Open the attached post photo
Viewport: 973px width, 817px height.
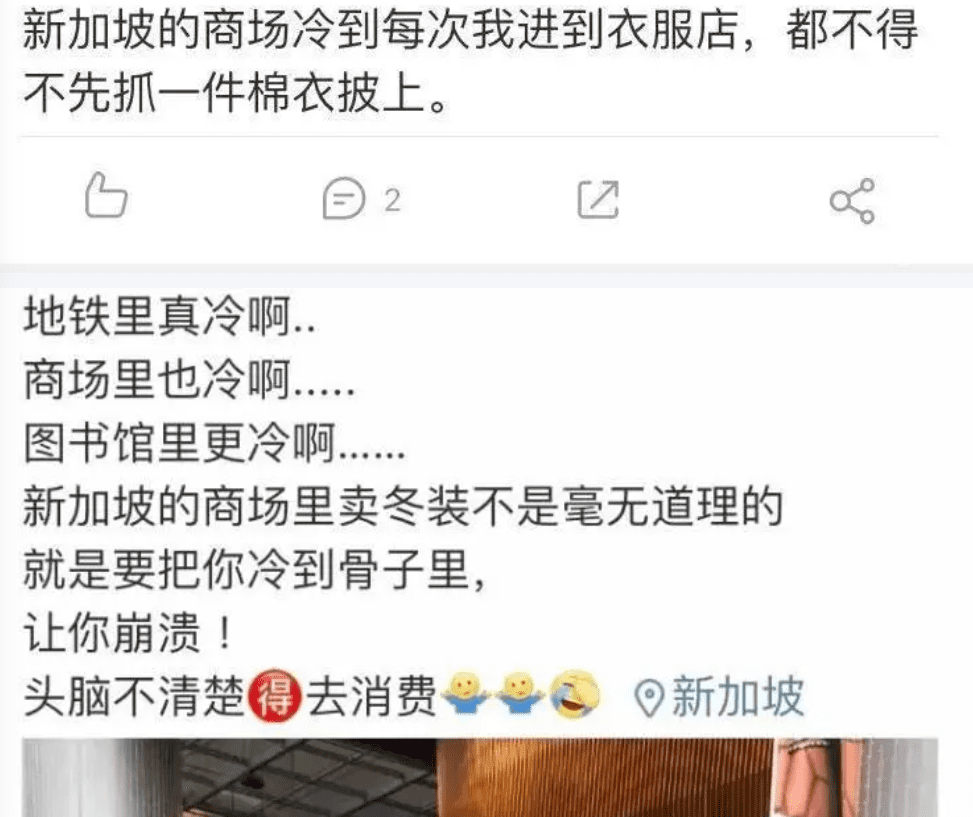pos(480,777)
